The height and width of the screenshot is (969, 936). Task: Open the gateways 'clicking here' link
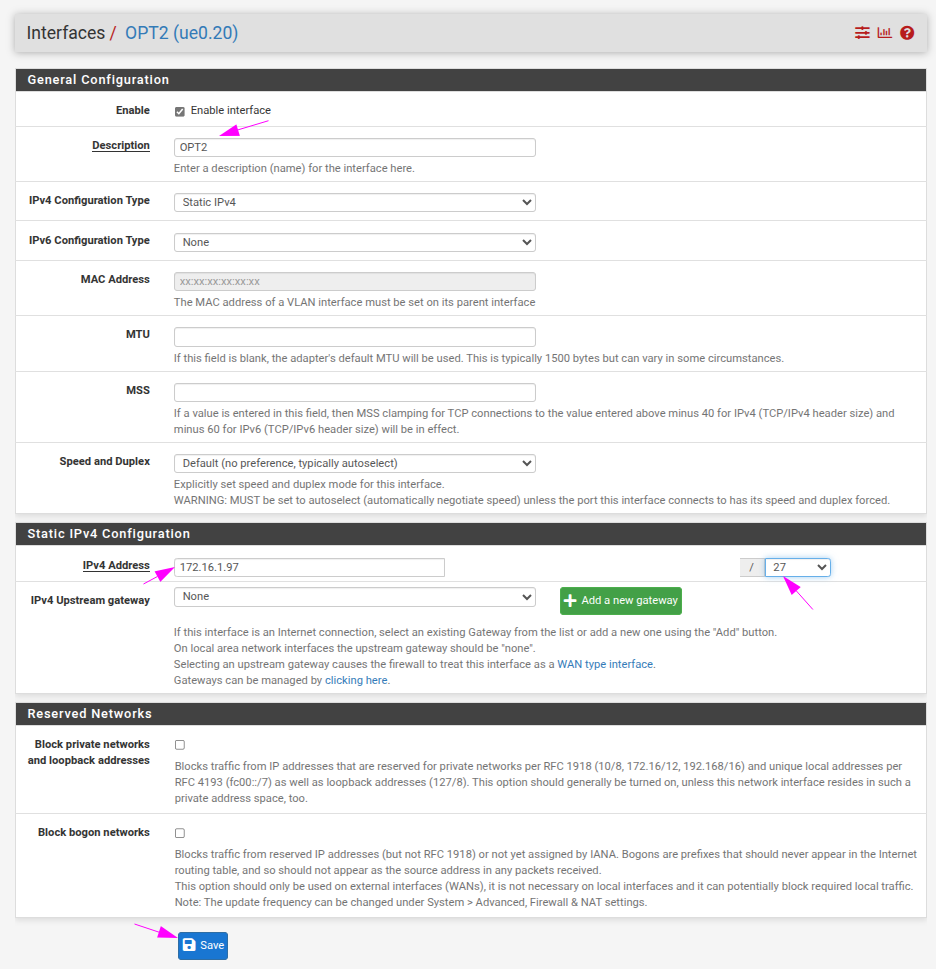[x=357, y=680]
